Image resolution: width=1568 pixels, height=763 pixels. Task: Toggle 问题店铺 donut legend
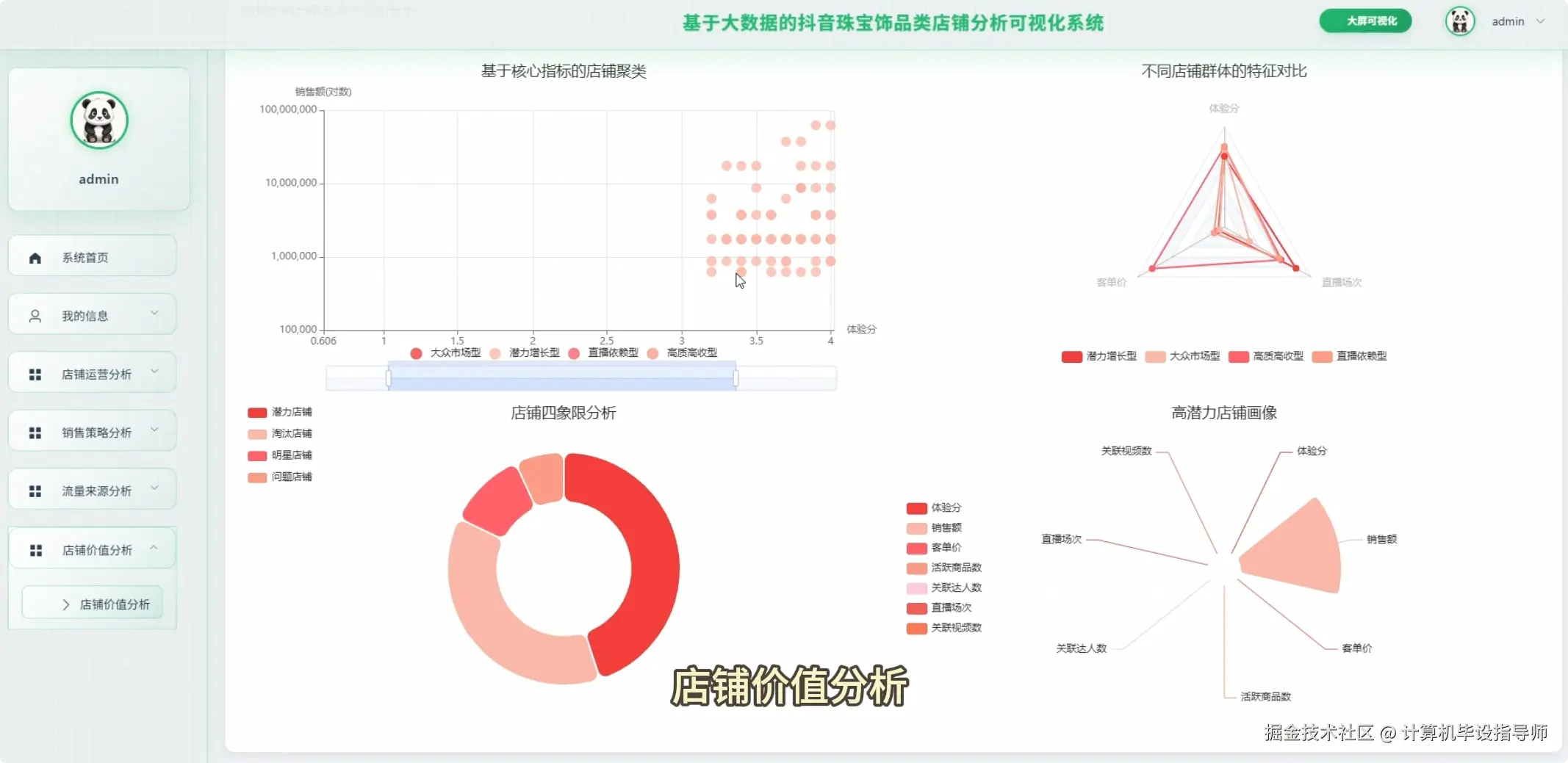pyautogui.click(x=280, y=477)
